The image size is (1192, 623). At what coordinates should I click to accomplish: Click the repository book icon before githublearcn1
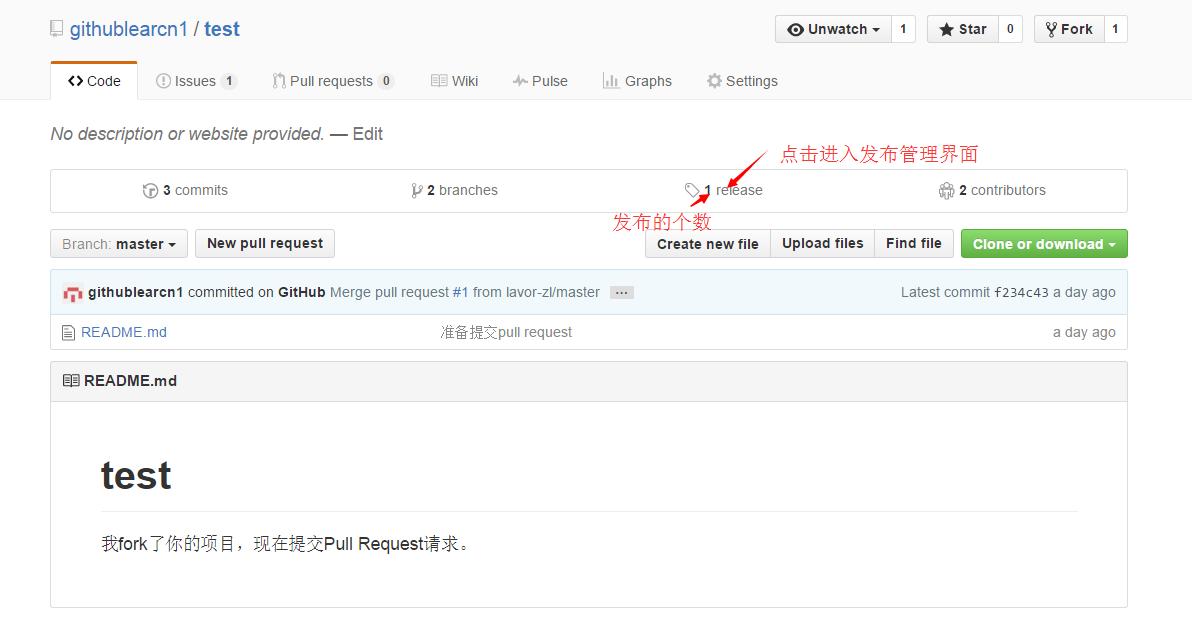tap(56, 29)
